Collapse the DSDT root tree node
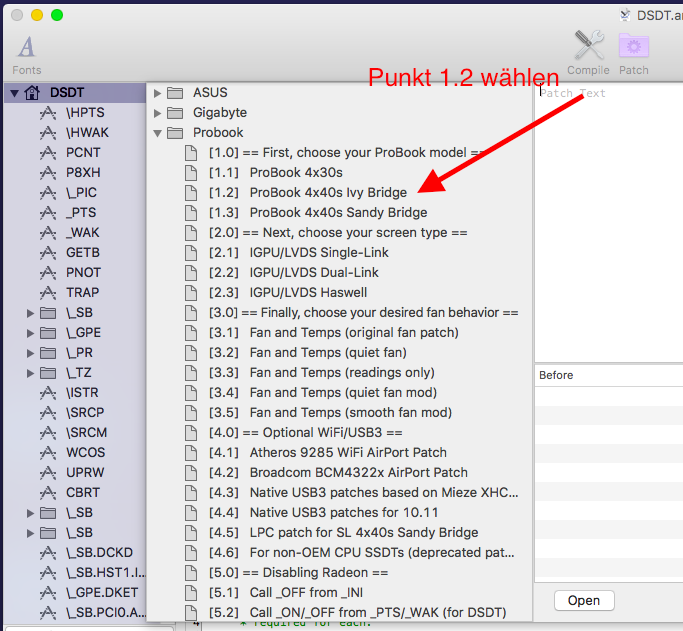The image size is (683, 631). tap(14, 93)
